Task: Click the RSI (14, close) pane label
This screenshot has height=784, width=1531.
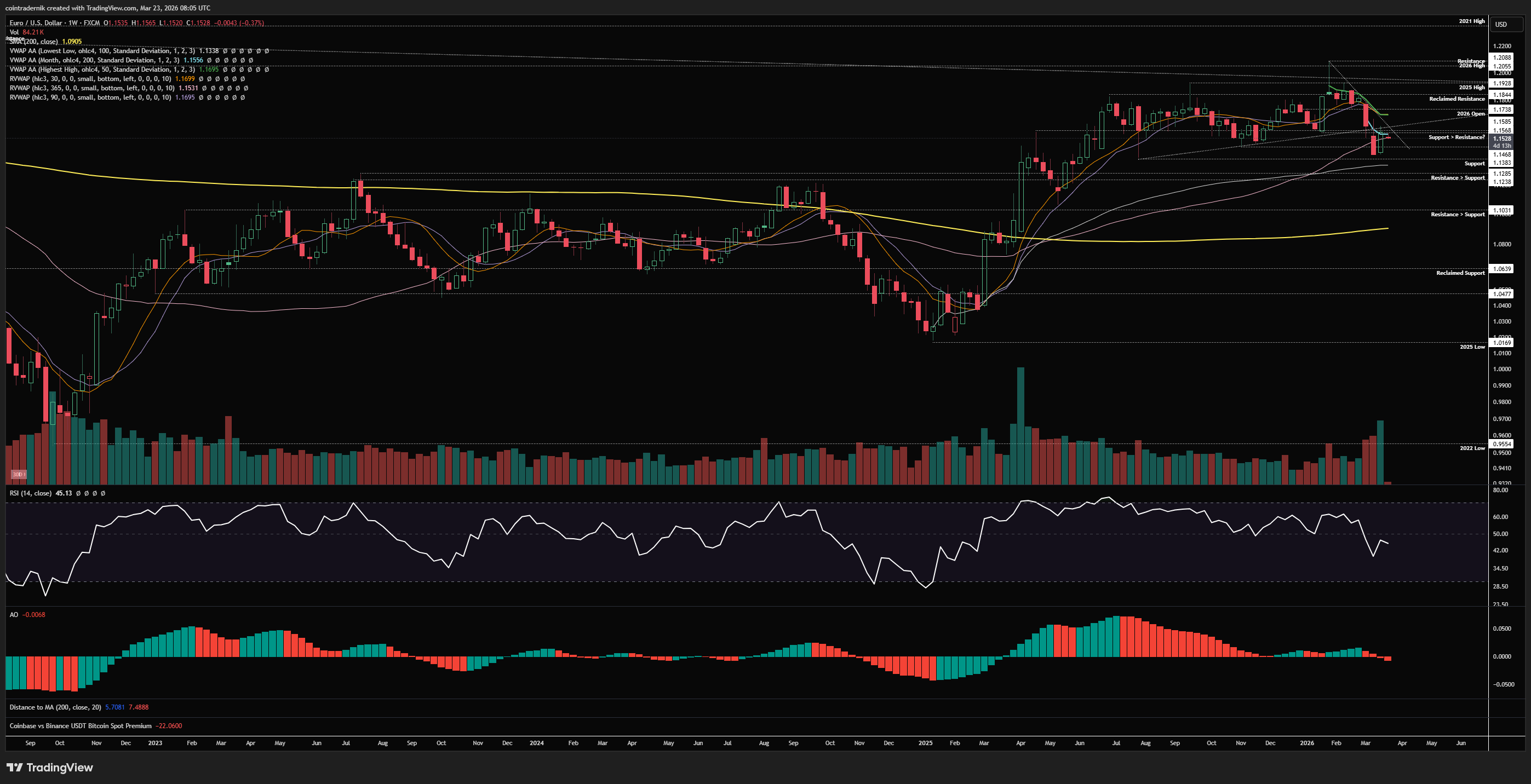Action: click(x=30, y=493)
